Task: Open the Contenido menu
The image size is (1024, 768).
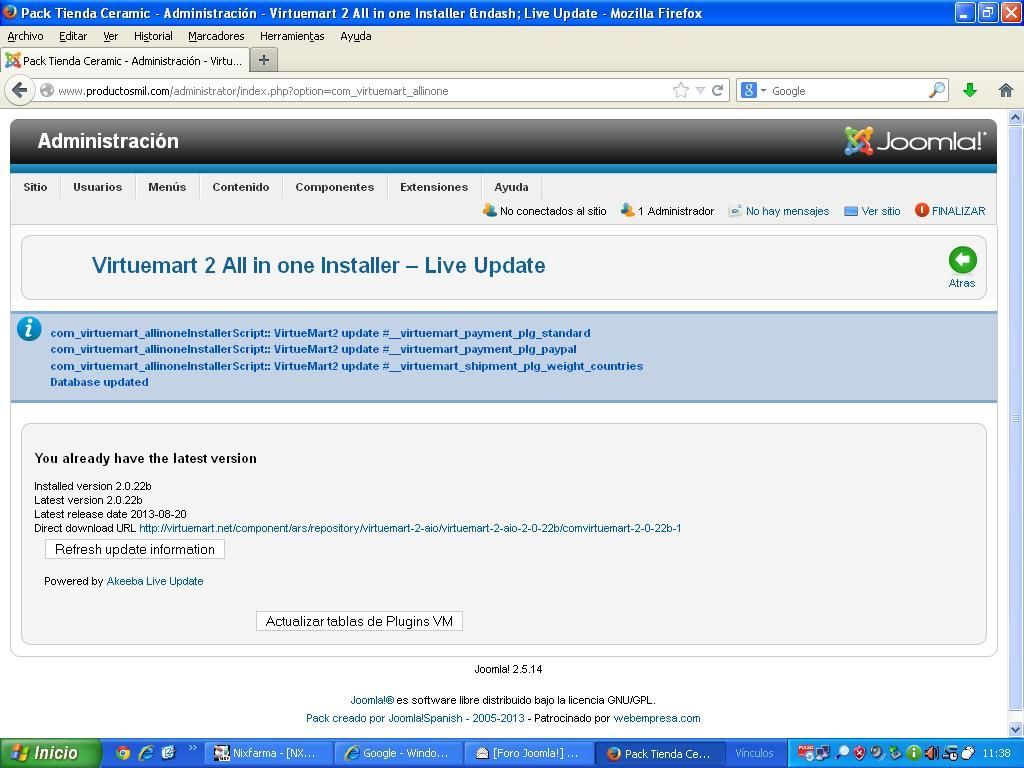Action: pyautogui.click(x=240, y=187)
